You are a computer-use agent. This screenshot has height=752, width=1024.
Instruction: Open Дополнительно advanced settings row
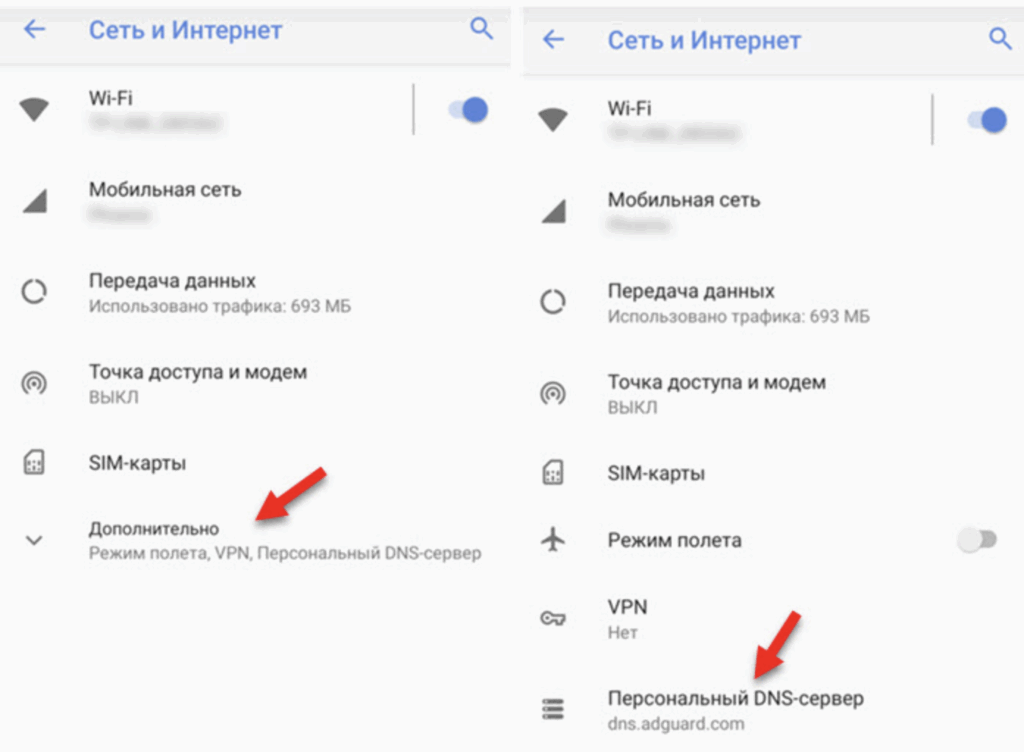256,540
